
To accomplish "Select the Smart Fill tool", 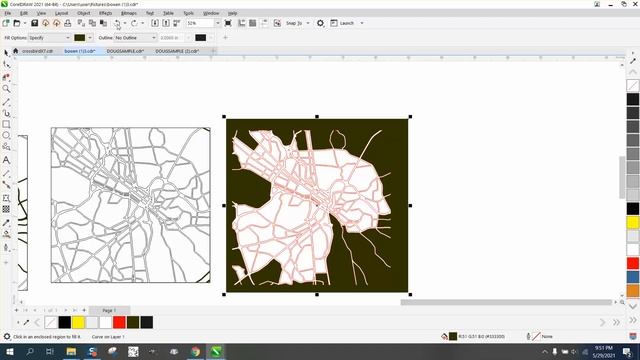I will click(x=6, y=247).
